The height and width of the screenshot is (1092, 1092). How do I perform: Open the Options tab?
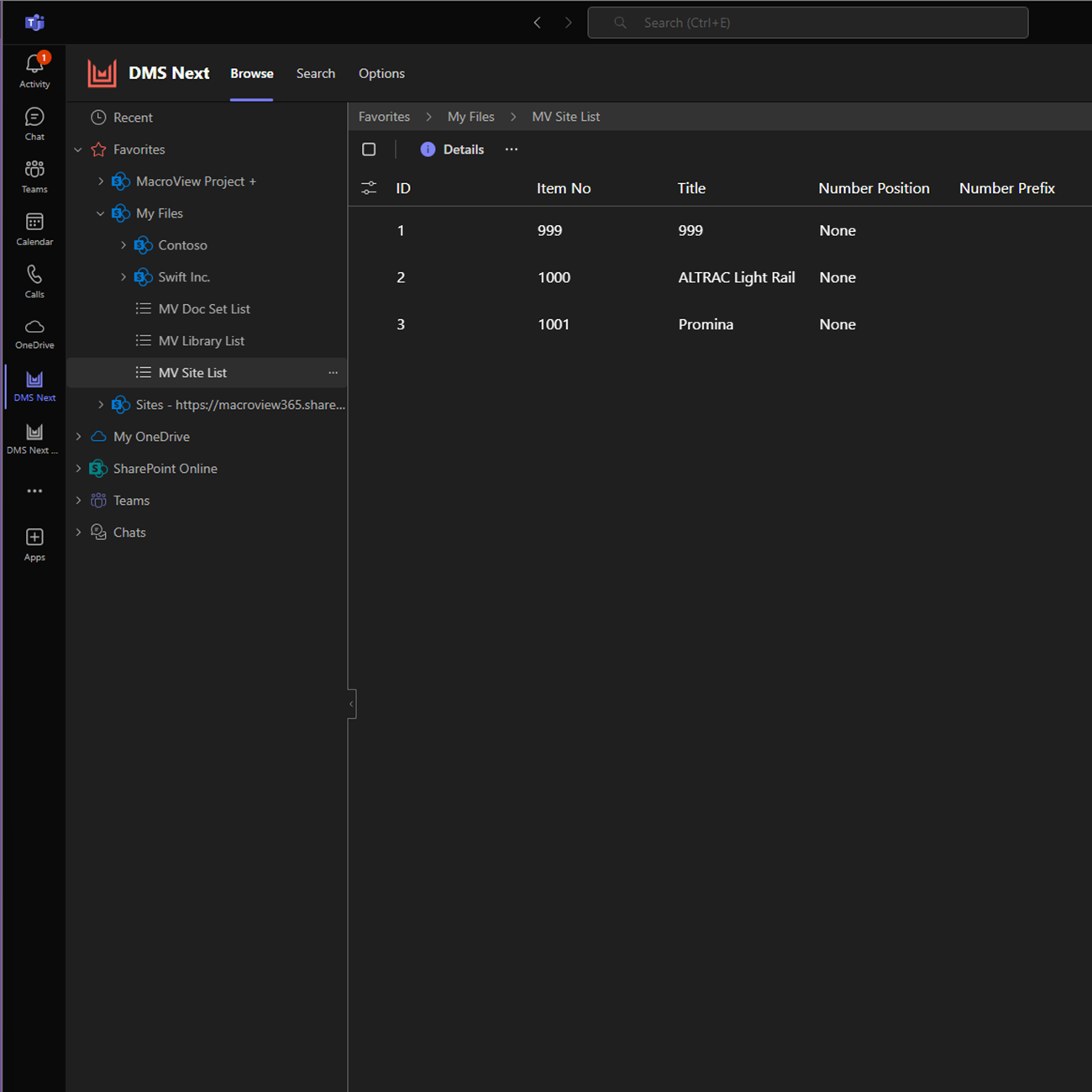pos(381,73)
